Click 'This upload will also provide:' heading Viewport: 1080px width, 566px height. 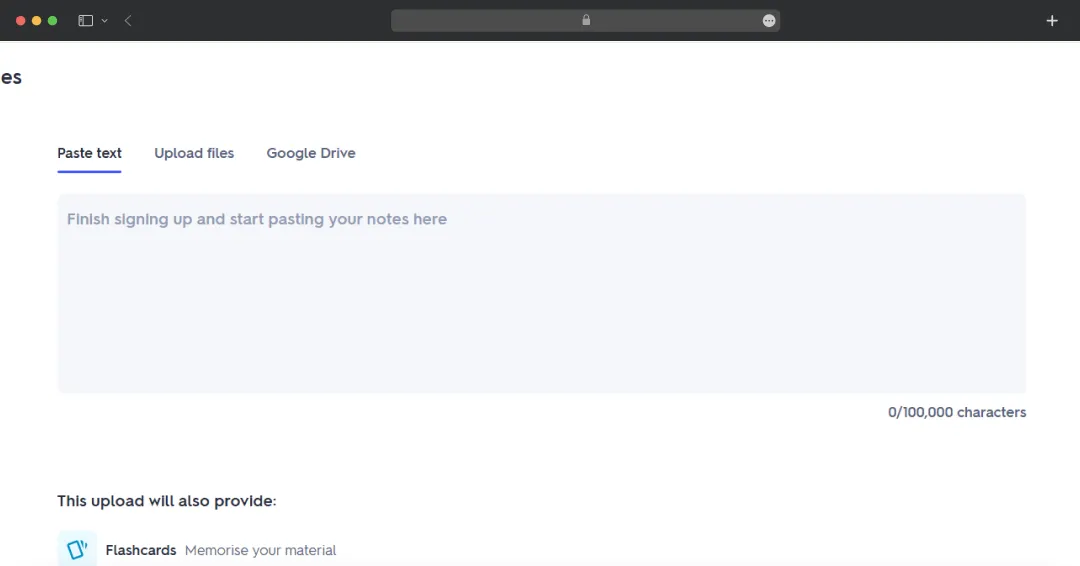pos(167,501)
